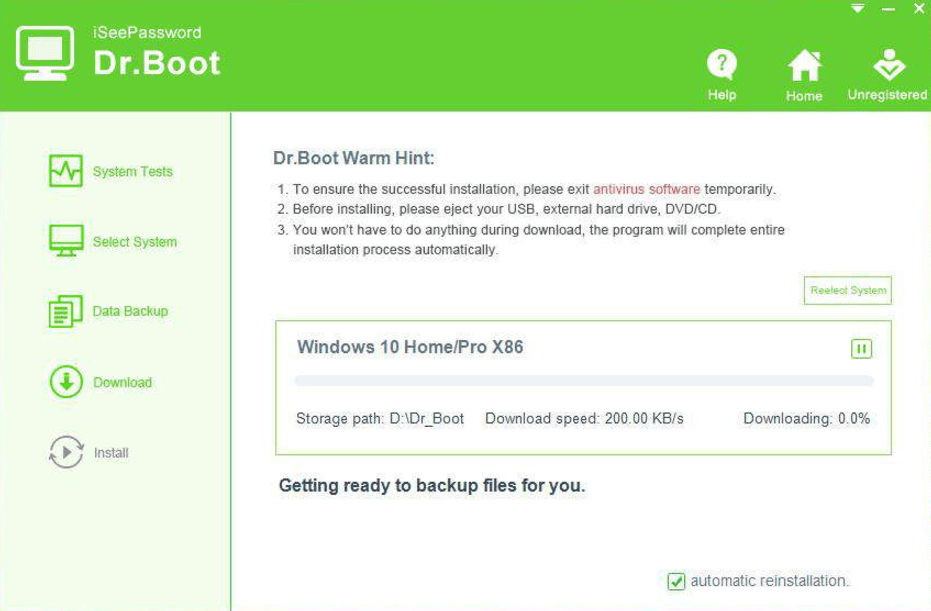Click the Home label in header
Viewport: 931px width, 611px height.
click(804, 96)
